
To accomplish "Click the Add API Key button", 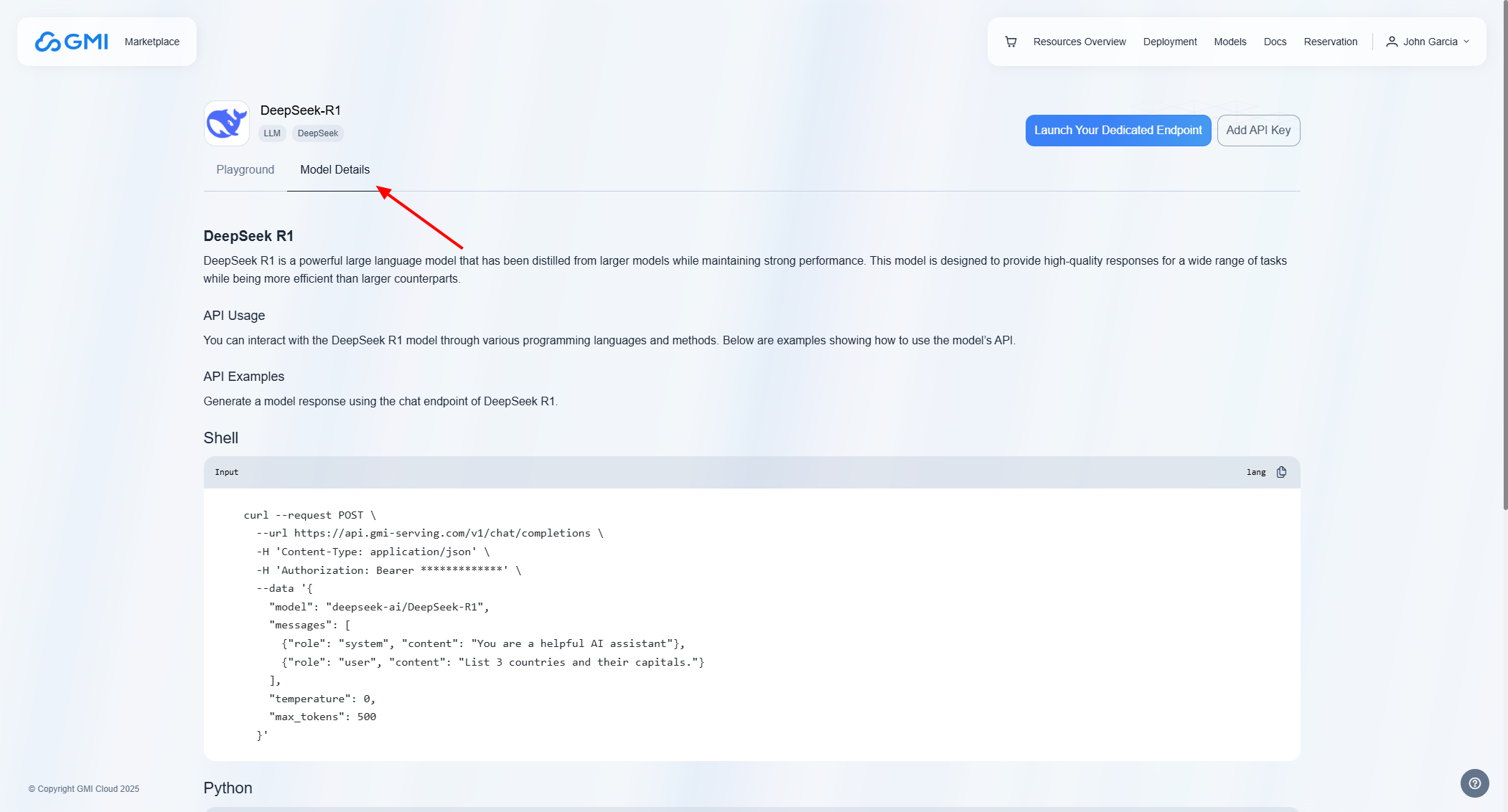I will (1258, 131).
